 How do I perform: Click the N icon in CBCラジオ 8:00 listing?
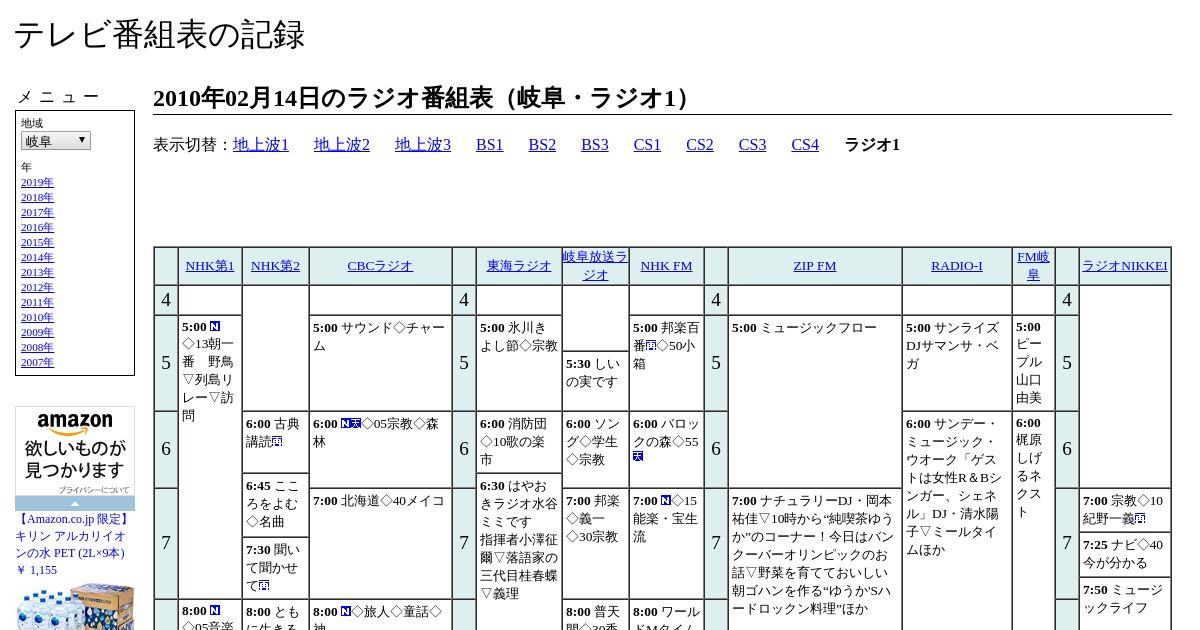point(346,611)
